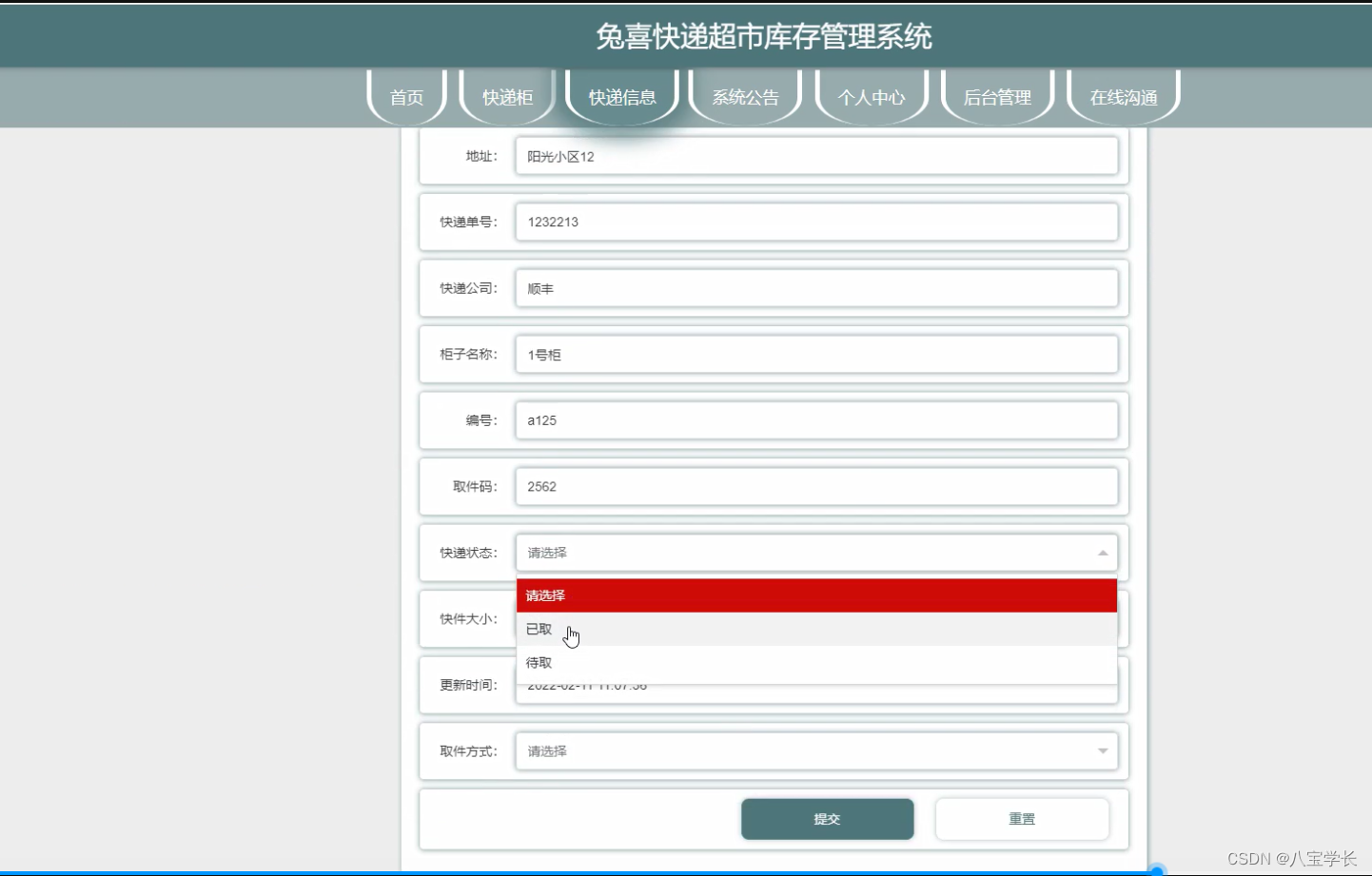Open the 后台管理 admin backend
The image size is (1372, 876).
(996, 96)
